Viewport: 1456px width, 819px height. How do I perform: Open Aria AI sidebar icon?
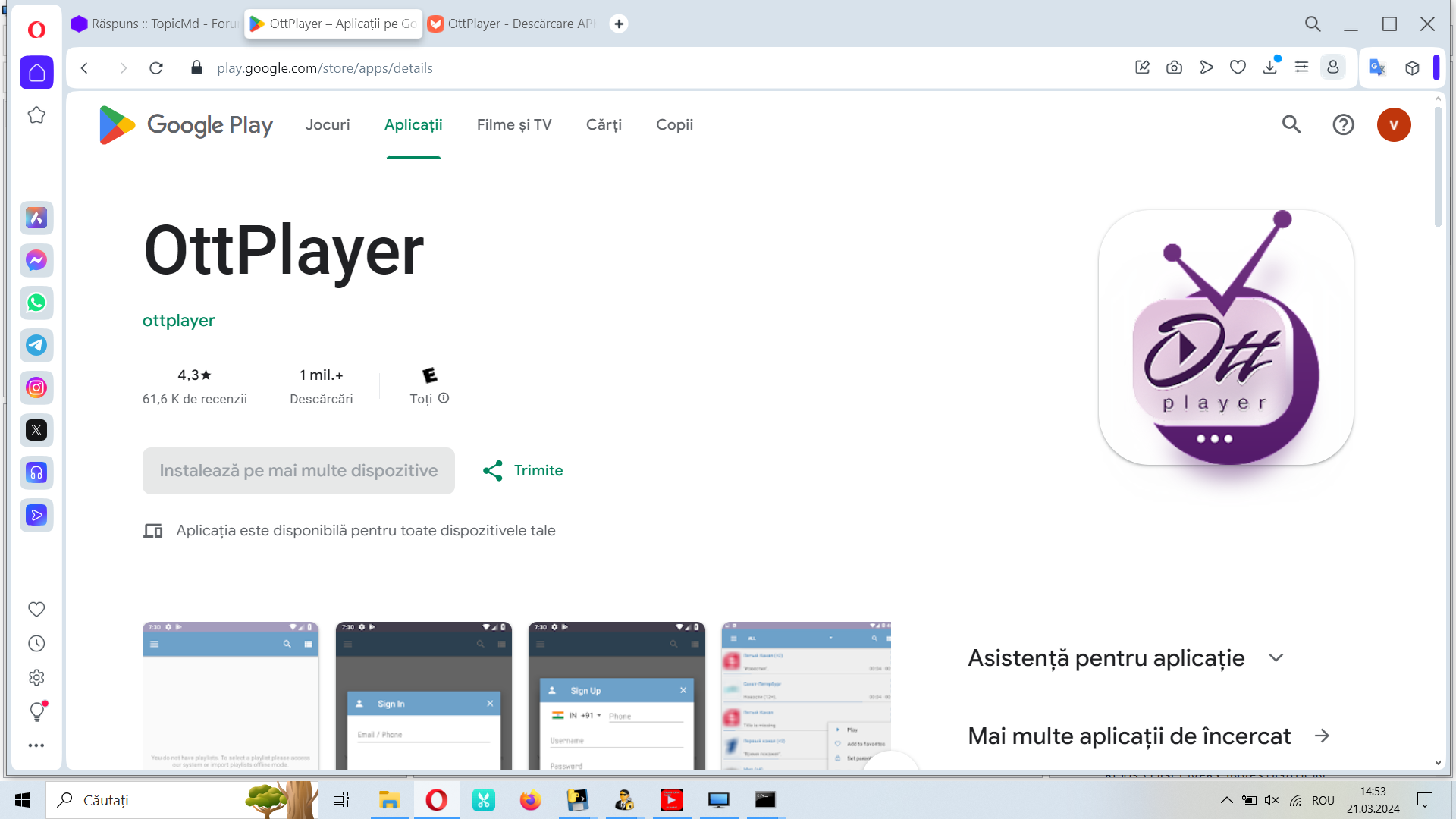tap(36, 218)
